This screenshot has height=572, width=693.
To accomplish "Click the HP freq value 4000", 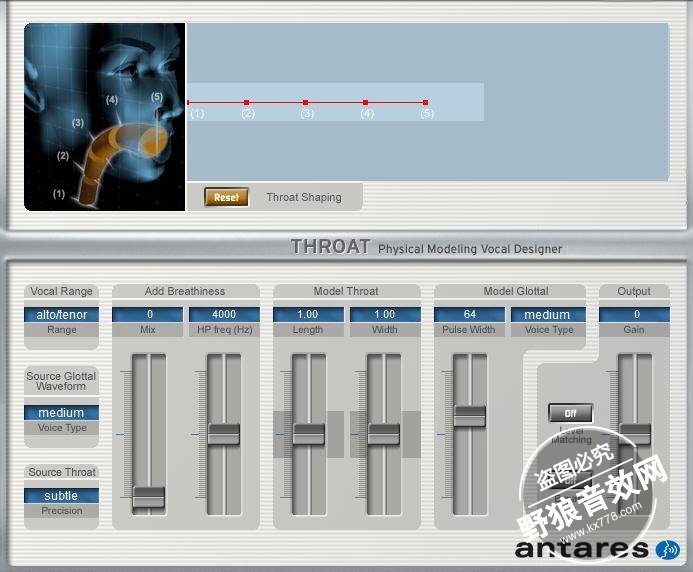I will [224, 315].
